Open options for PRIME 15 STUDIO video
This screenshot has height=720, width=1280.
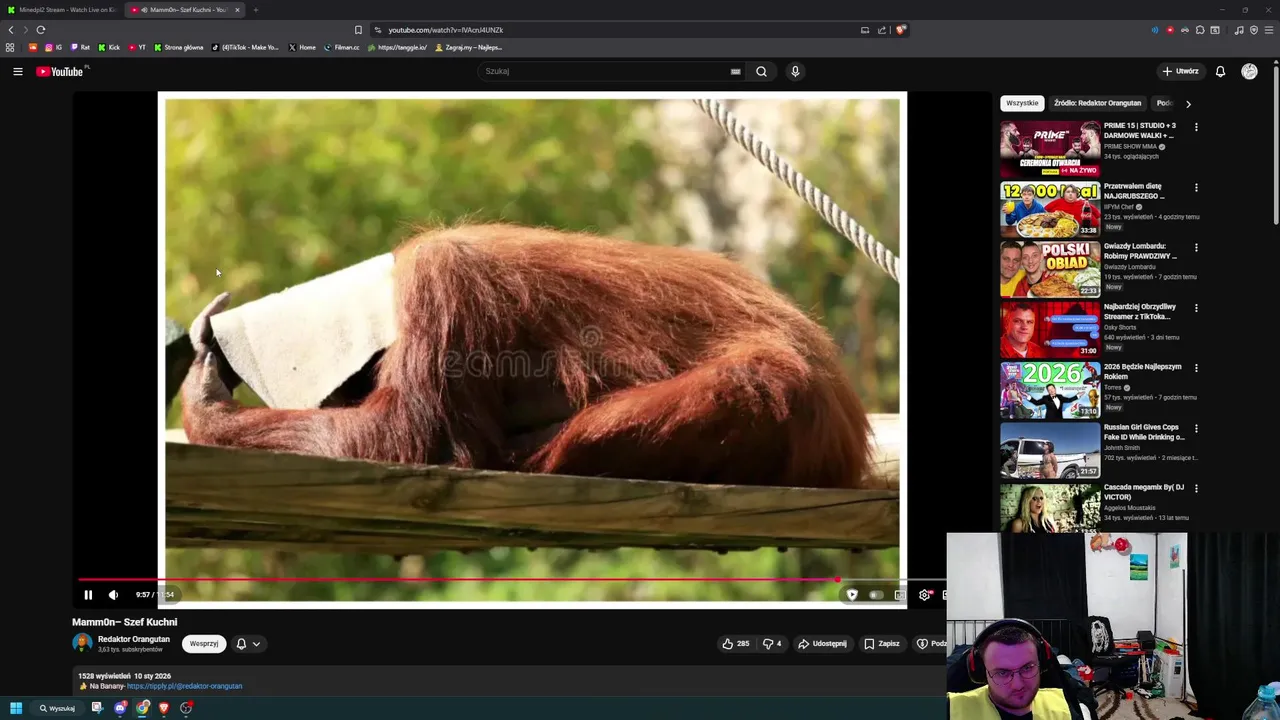(x=1196, y=127)
